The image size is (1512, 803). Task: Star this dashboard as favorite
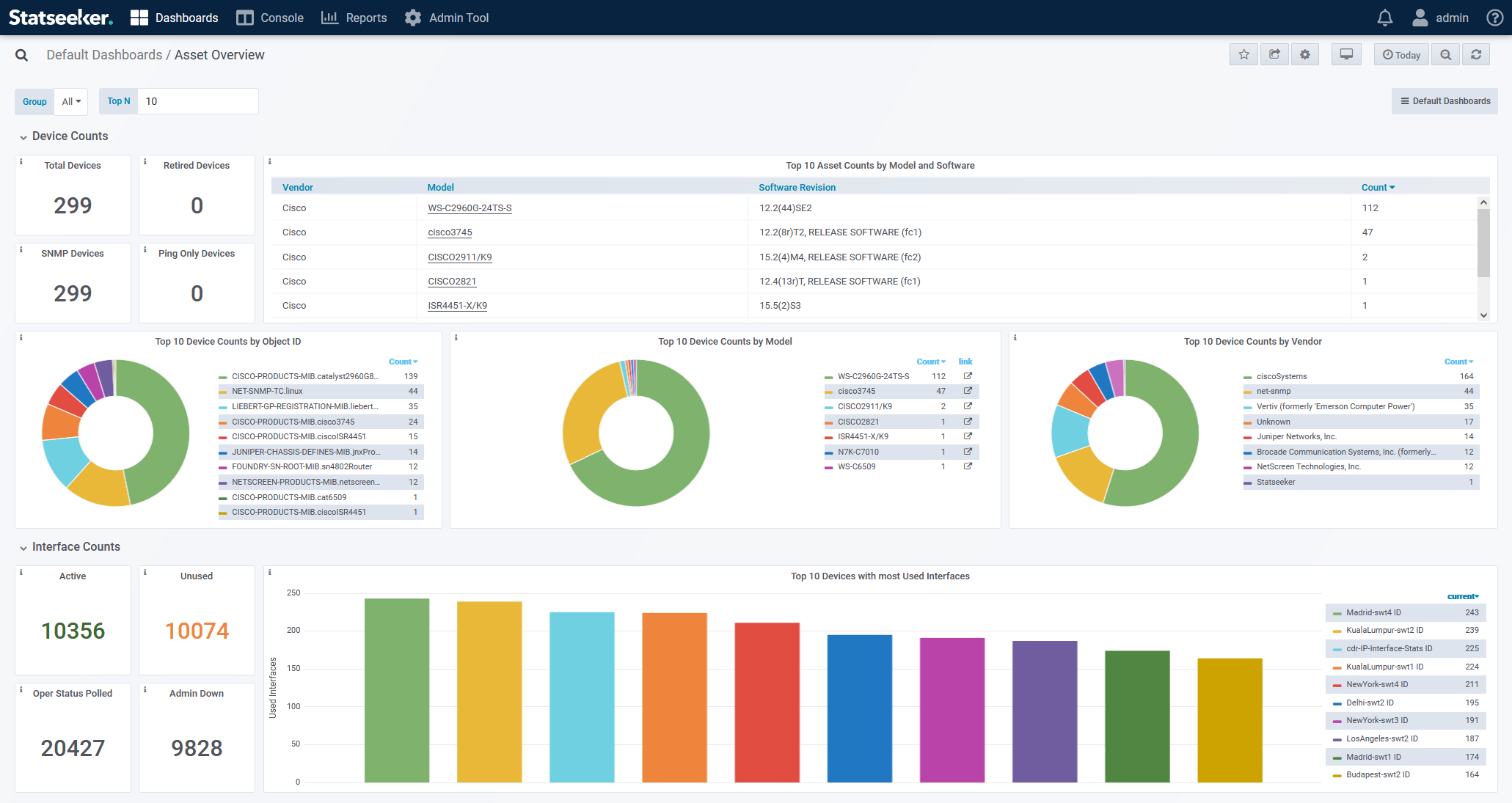1244,54
